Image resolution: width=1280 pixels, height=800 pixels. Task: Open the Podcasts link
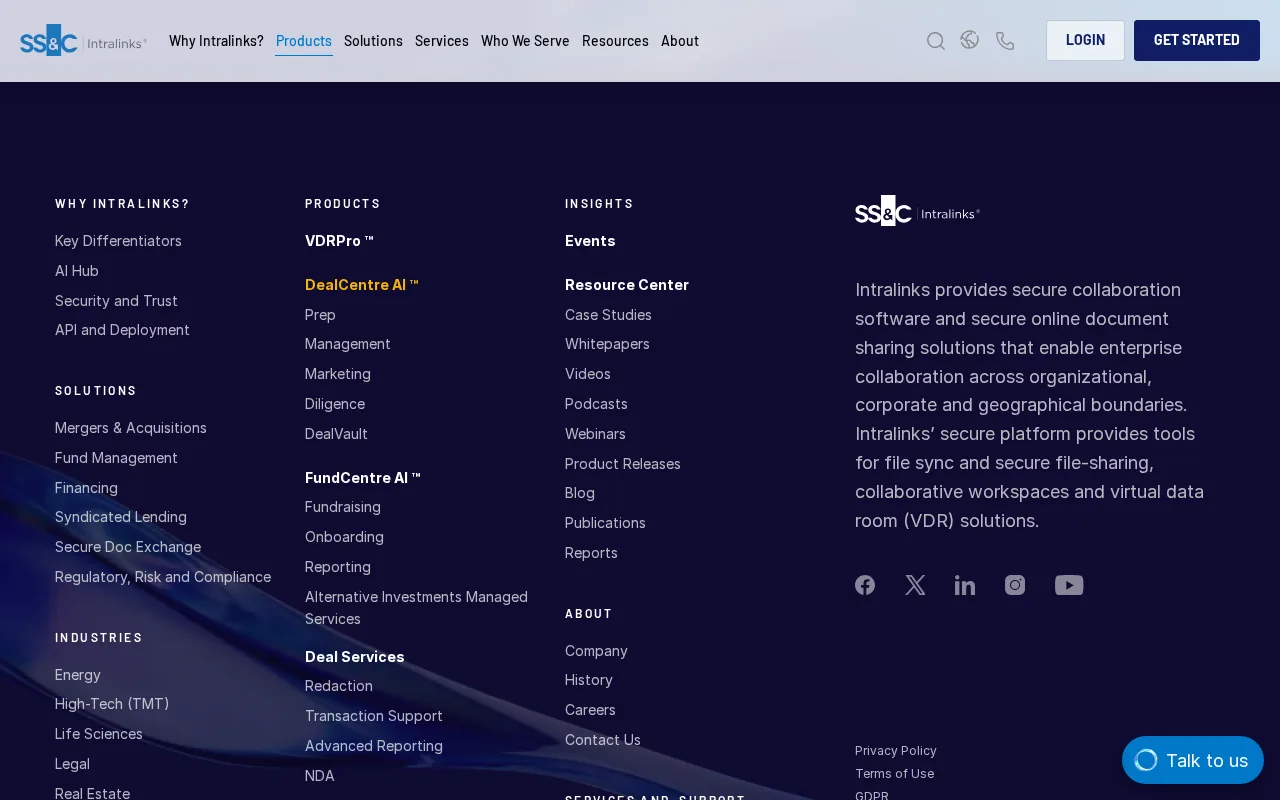coord(596,404)
